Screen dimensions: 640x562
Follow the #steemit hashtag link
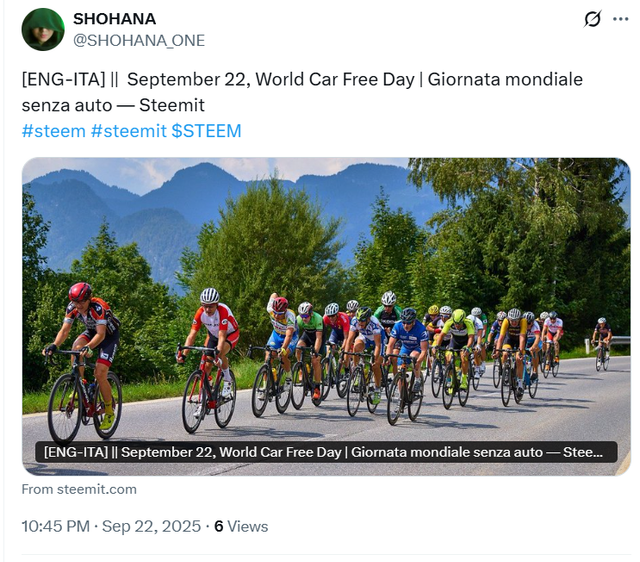pos(128,131)
